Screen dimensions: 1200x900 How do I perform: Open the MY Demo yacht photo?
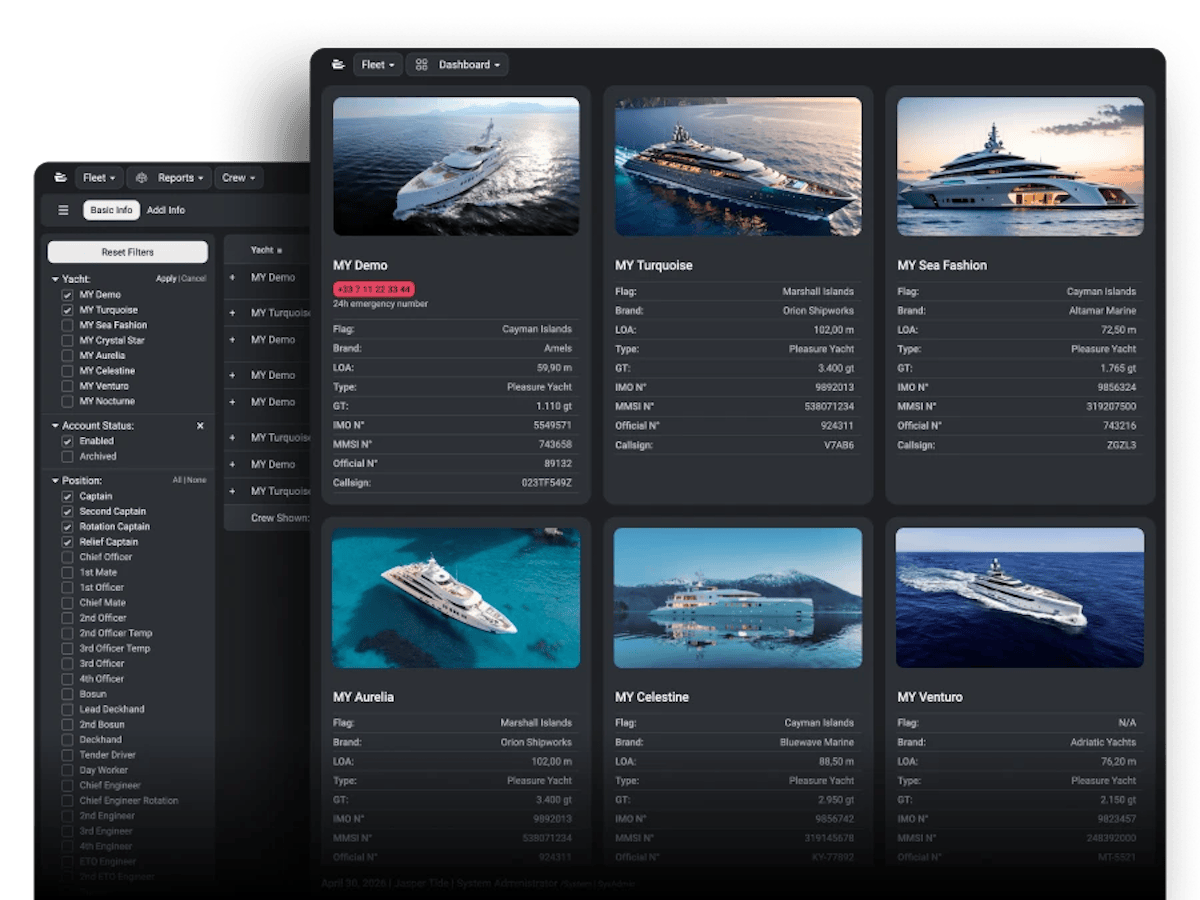coord(456,166)
